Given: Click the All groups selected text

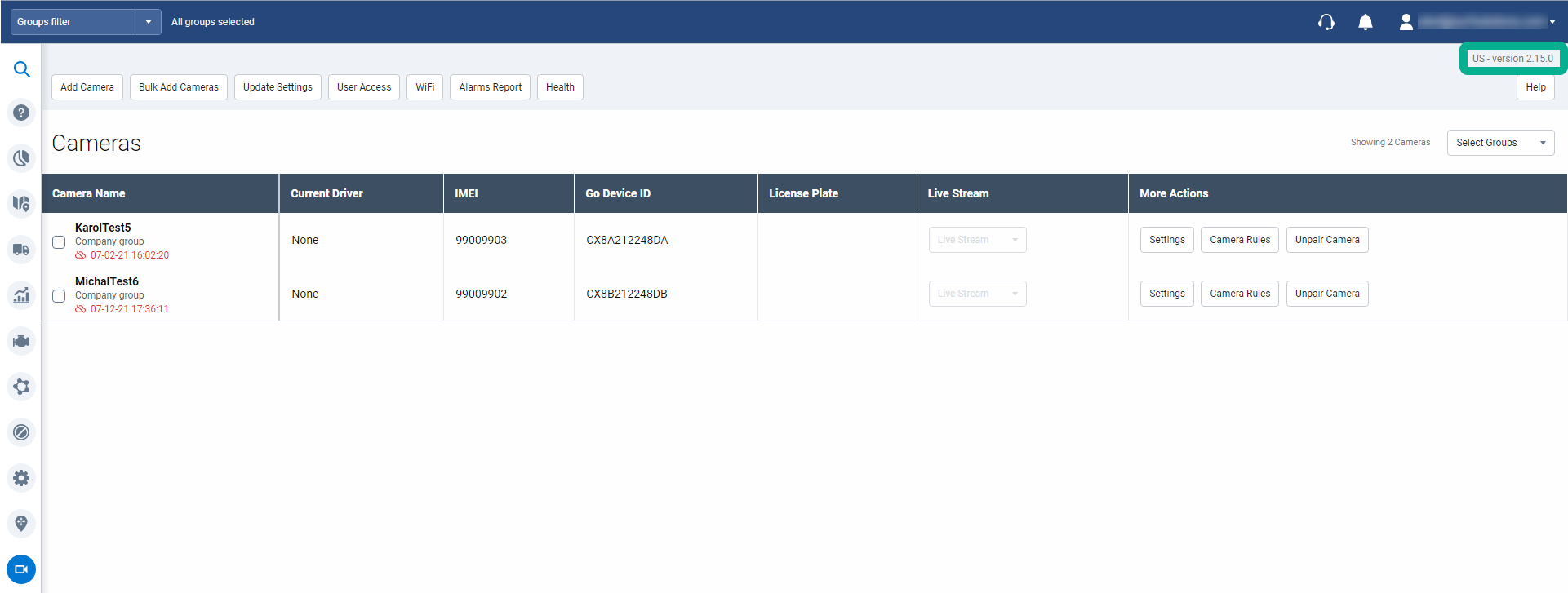Looking at the screenshot, I should point(213,22).
